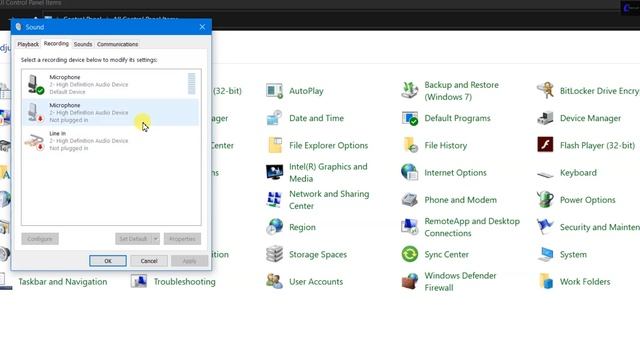
Task: Open Device Manager link text
Action: click(x=590, y=118)
